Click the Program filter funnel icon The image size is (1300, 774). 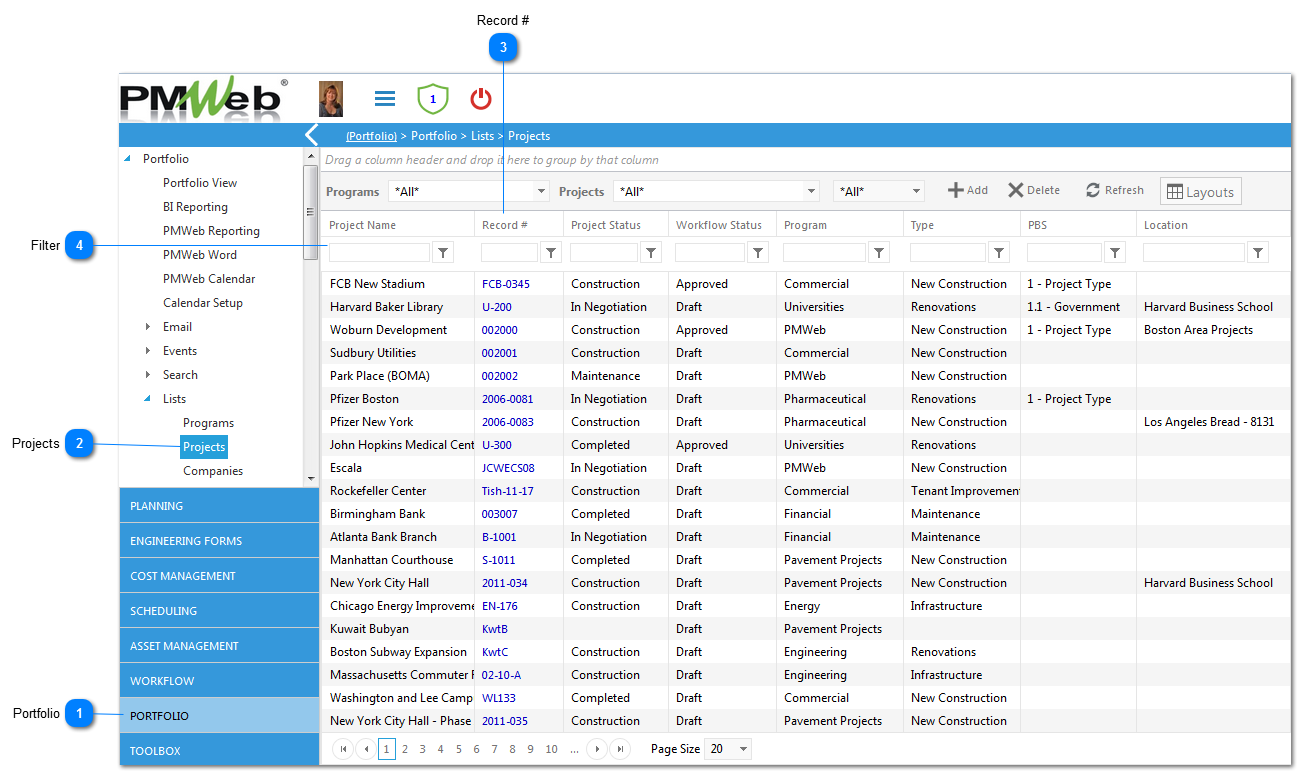pyautogui.click(x=879, y=253)
